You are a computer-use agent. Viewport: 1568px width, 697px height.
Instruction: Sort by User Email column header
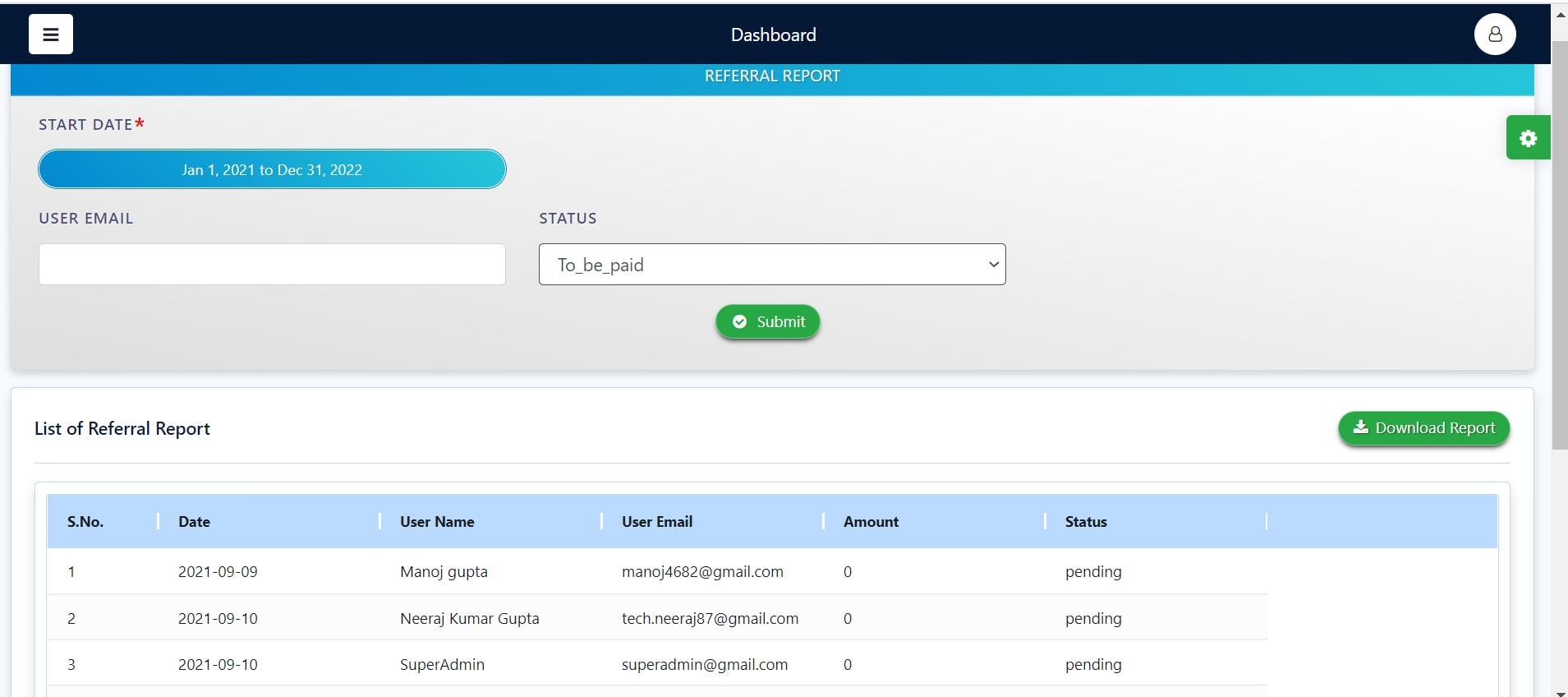pyautogui.click(x=657, y=522)
